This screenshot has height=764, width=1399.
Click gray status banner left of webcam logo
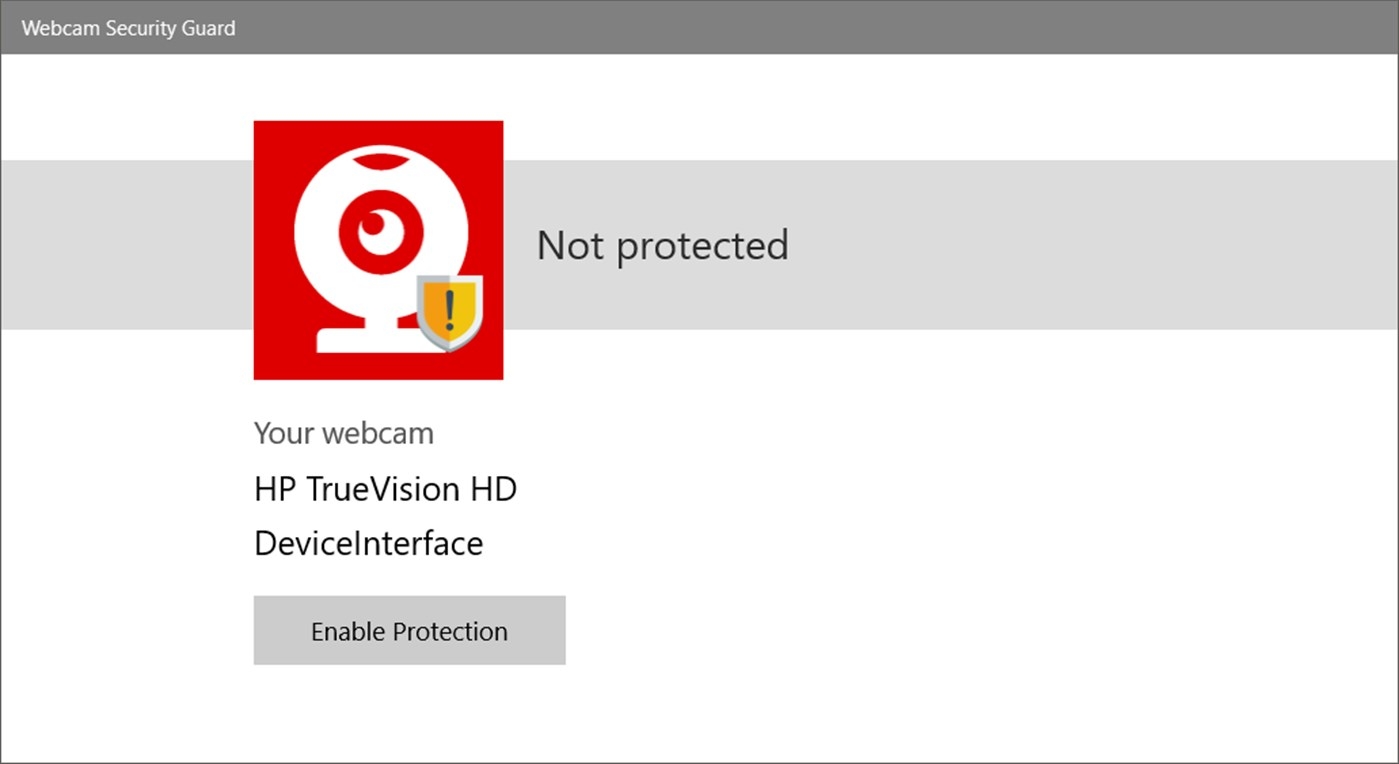[127, 245]
